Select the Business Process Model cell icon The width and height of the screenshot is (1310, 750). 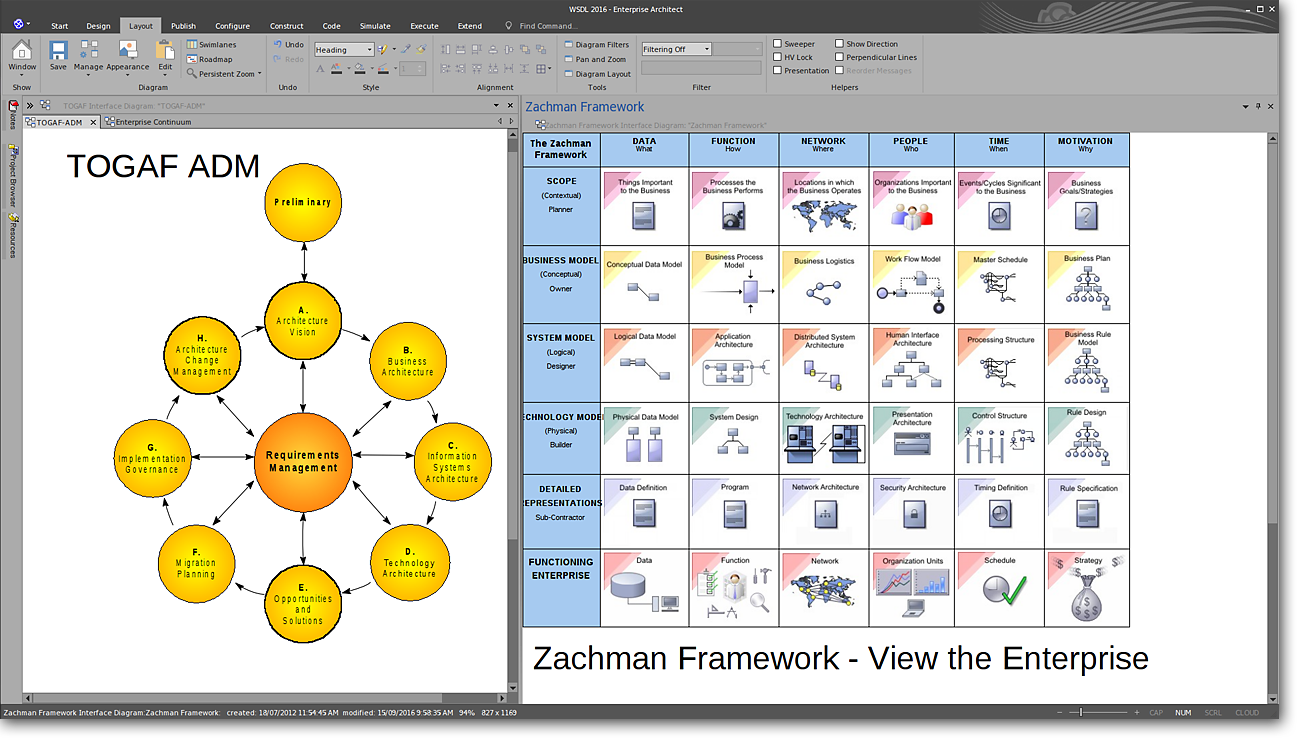(x=749, y=290)
